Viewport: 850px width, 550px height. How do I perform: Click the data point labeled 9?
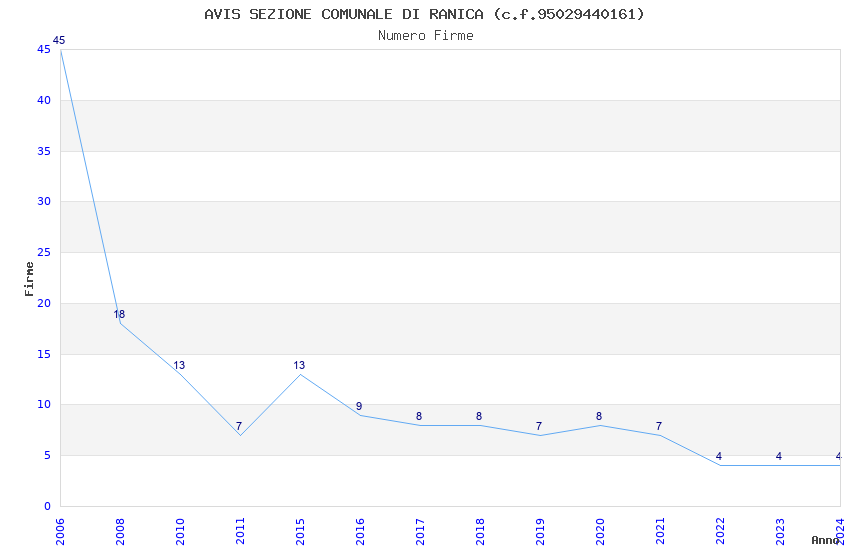pyautogui.click(x=359, y=406)
